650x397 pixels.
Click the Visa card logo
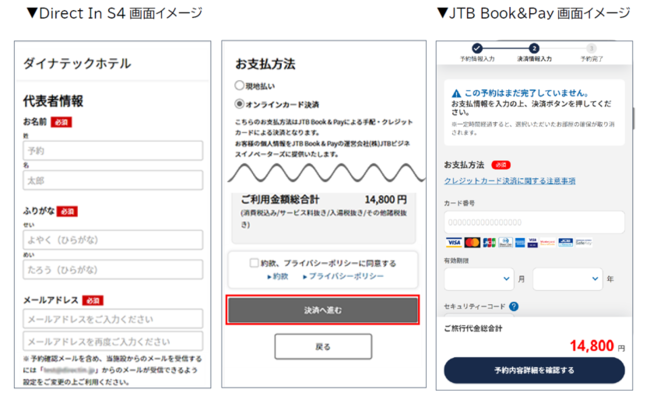454,242
